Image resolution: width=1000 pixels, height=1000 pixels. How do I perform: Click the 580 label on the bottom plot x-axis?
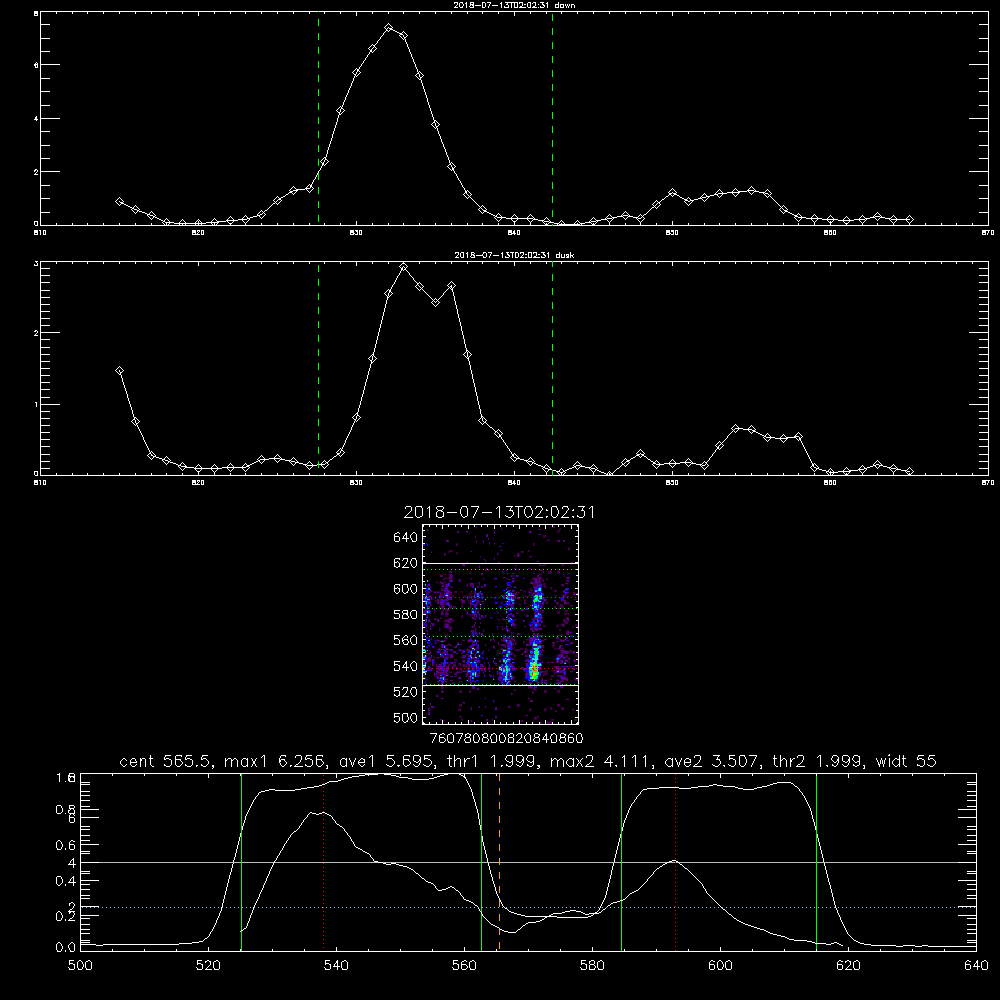pos(592,966)
